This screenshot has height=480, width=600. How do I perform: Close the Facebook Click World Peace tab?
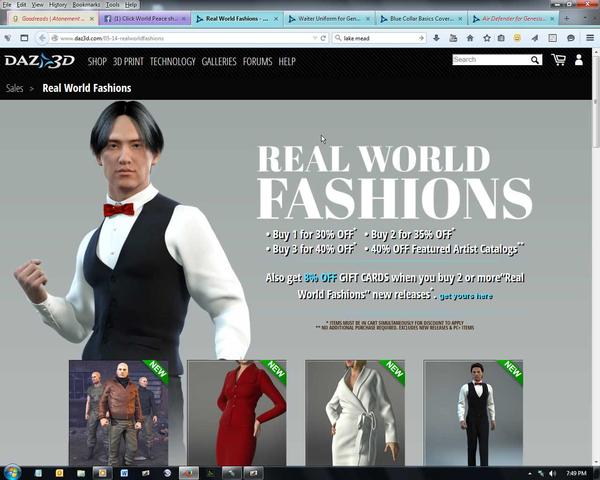[184, 19]
